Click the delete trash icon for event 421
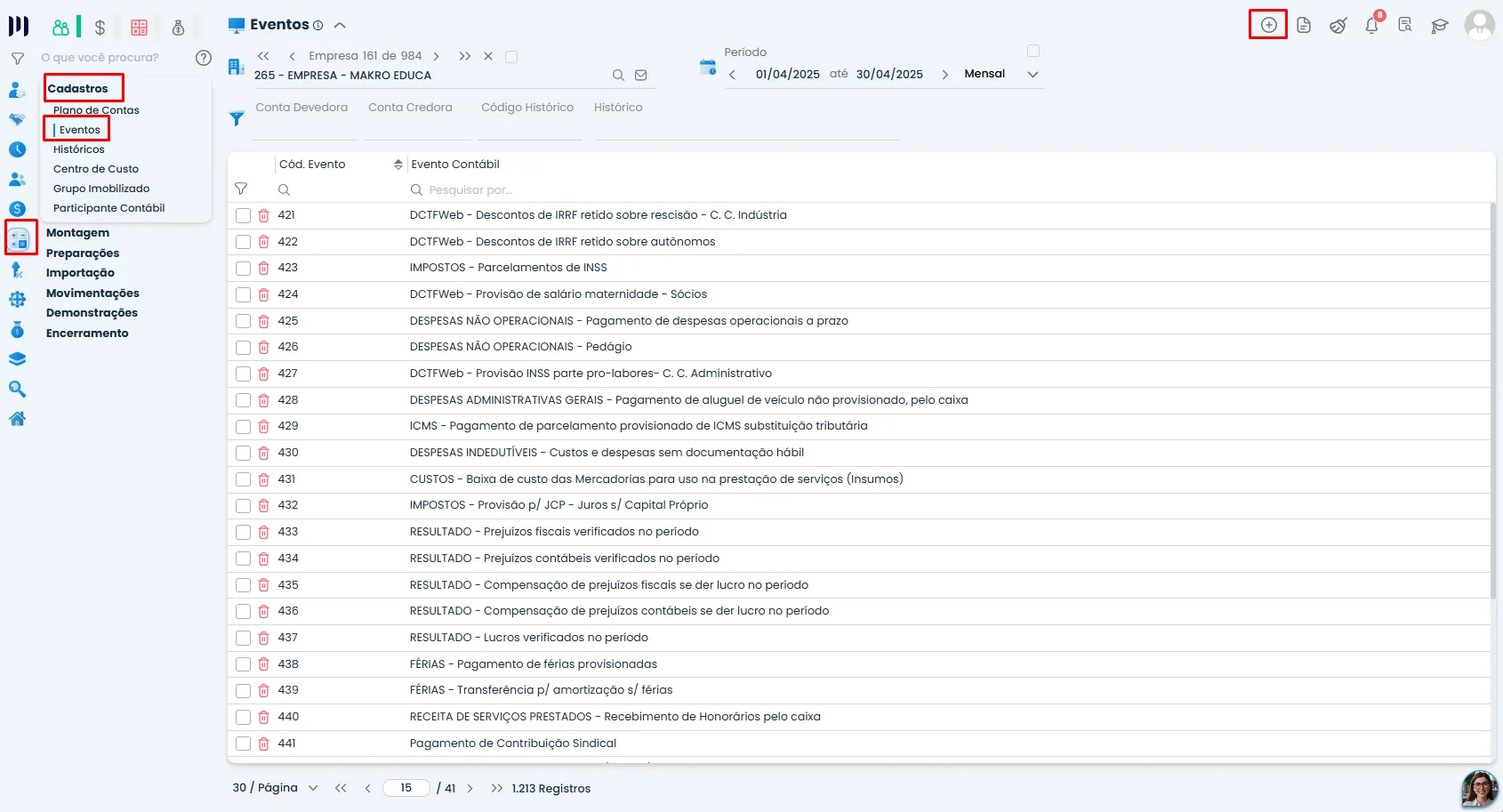The width and height of the screenshot is (1503, 812). pos(264,215)
